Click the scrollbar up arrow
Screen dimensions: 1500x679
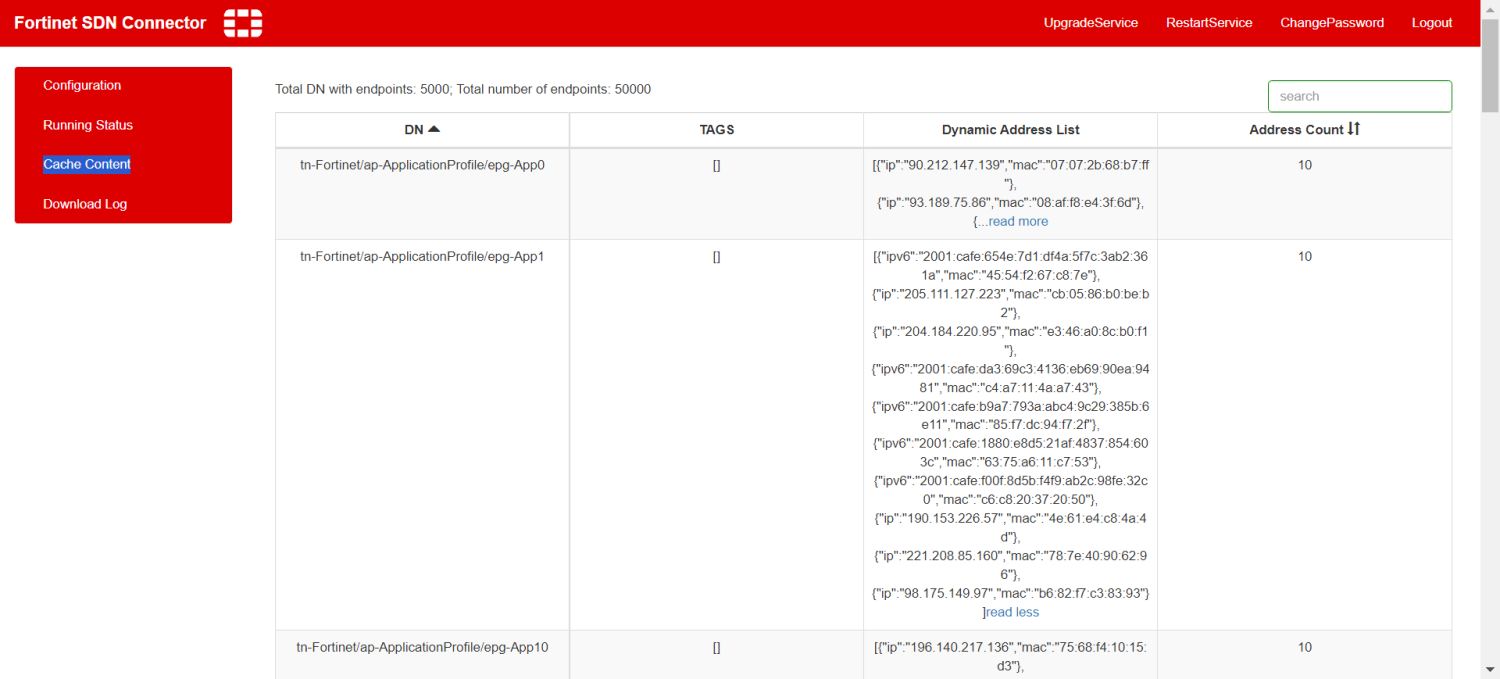[1490, 8]
